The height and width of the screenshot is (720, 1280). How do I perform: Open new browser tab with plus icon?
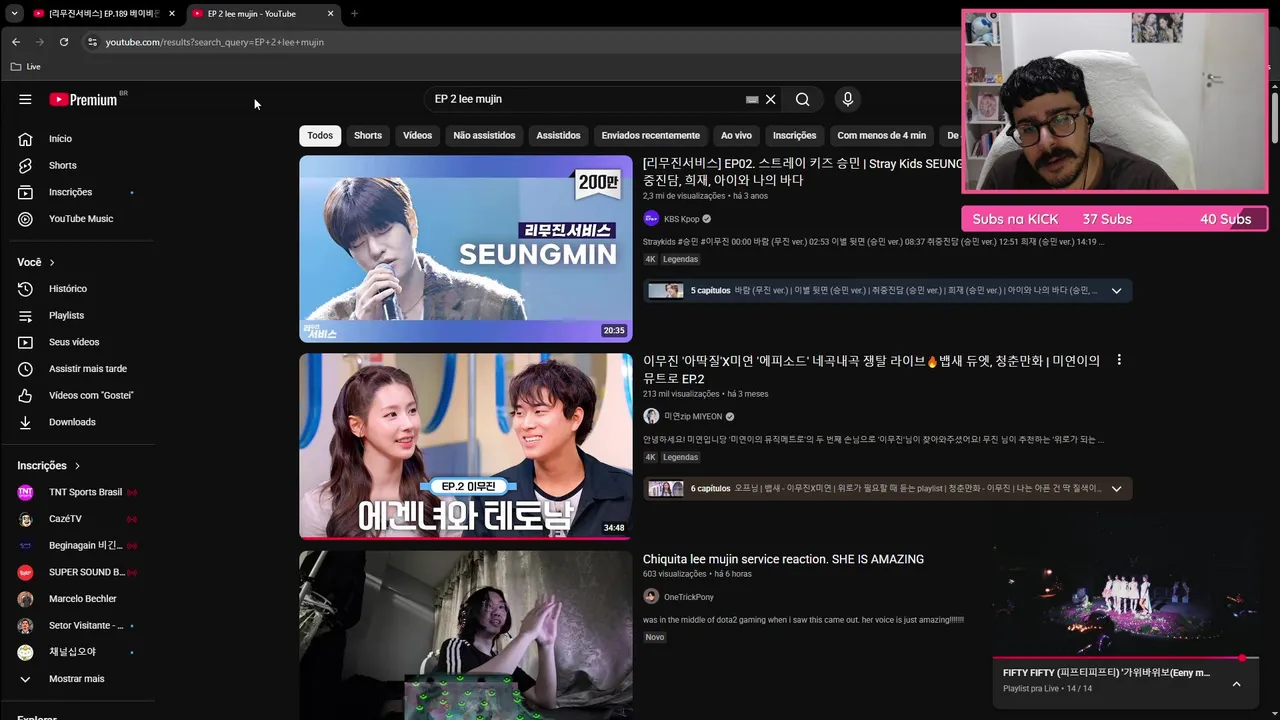(x=354, y=13)
